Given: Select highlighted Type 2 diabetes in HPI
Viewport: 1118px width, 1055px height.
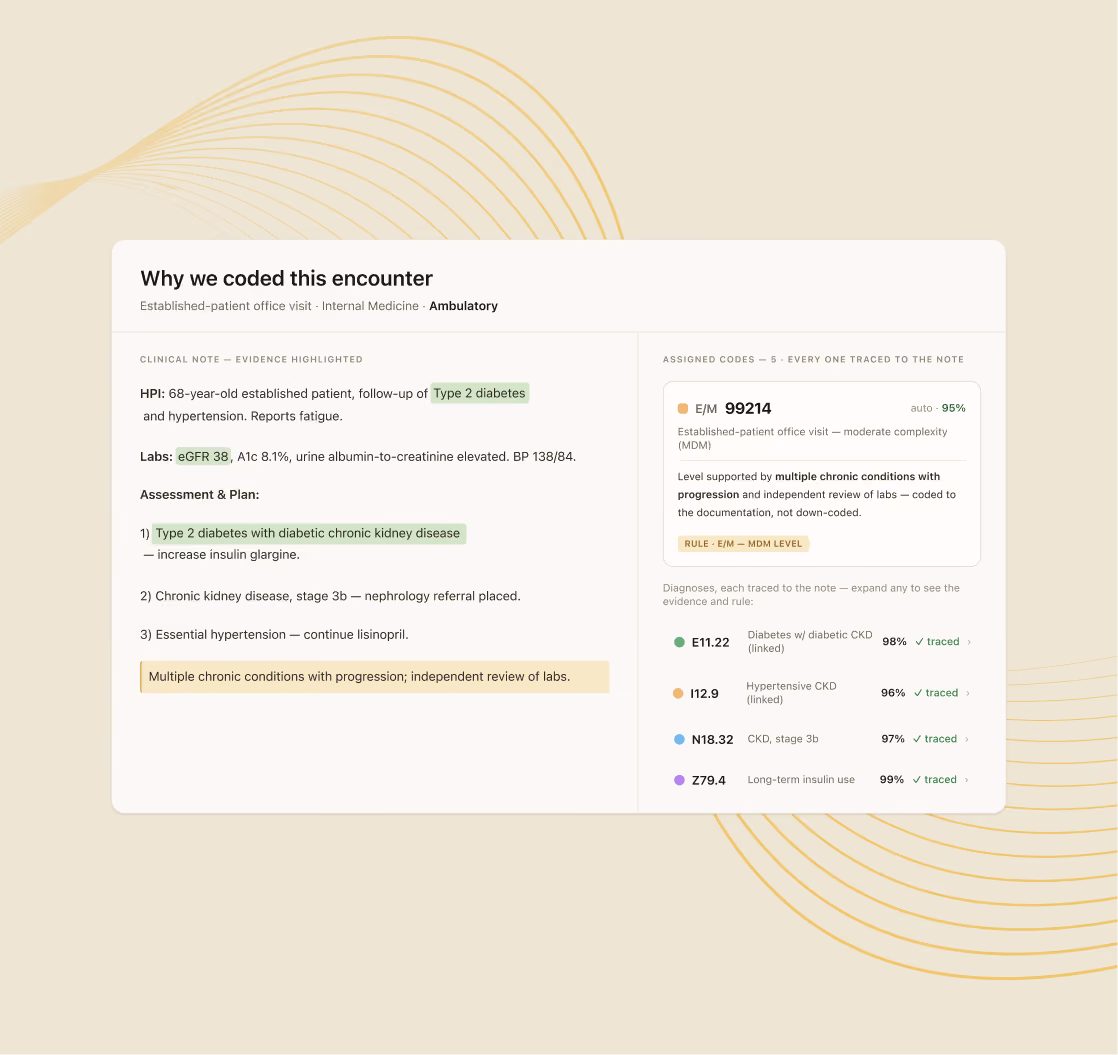Looking at the screenshot, I should click(480, 393).
